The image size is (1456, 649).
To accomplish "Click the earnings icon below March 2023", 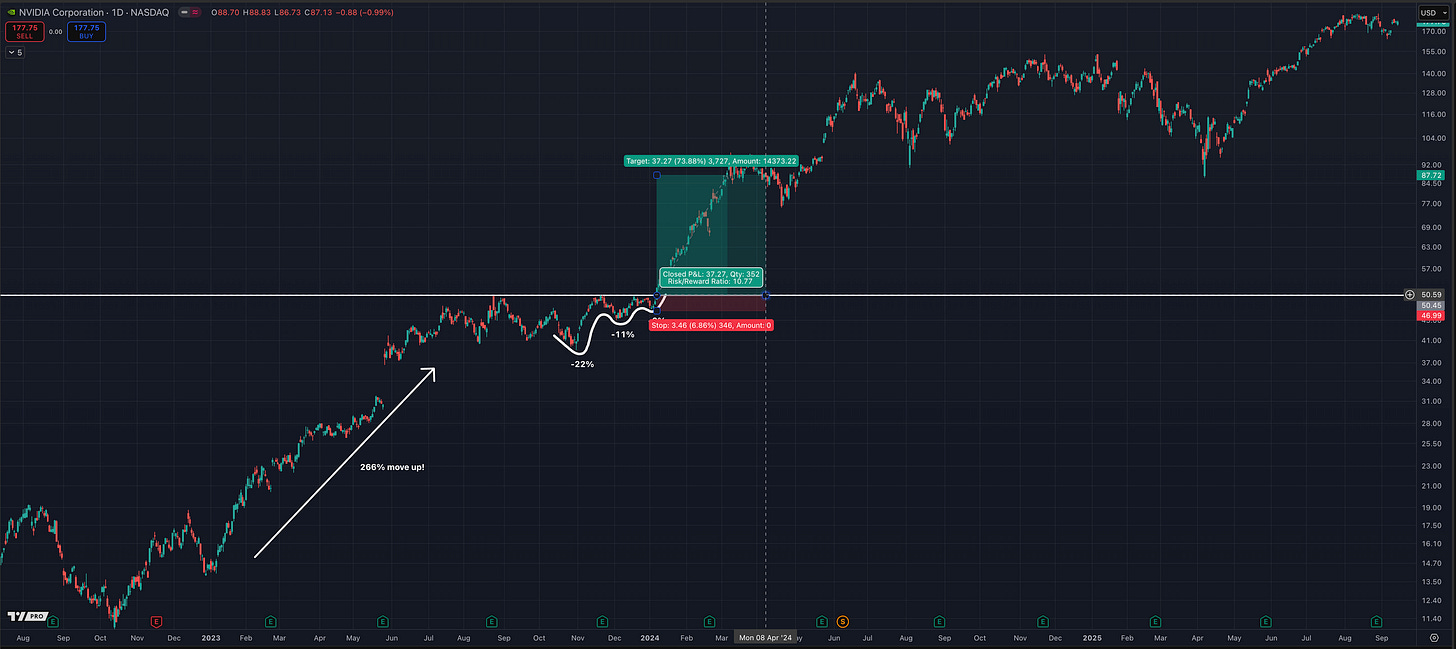I will pyautogui.click(x=269, y=621).
